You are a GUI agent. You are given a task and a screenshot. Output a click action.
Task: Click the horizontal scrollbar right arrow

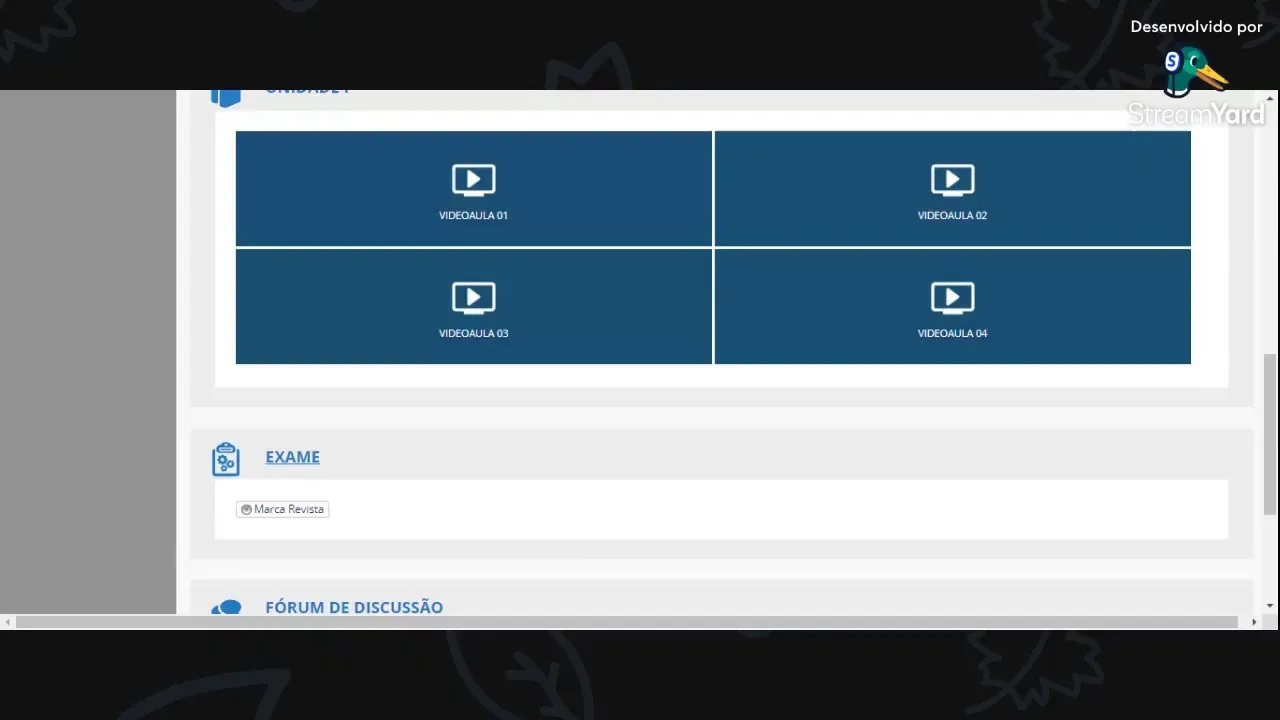coord(1255,622)
